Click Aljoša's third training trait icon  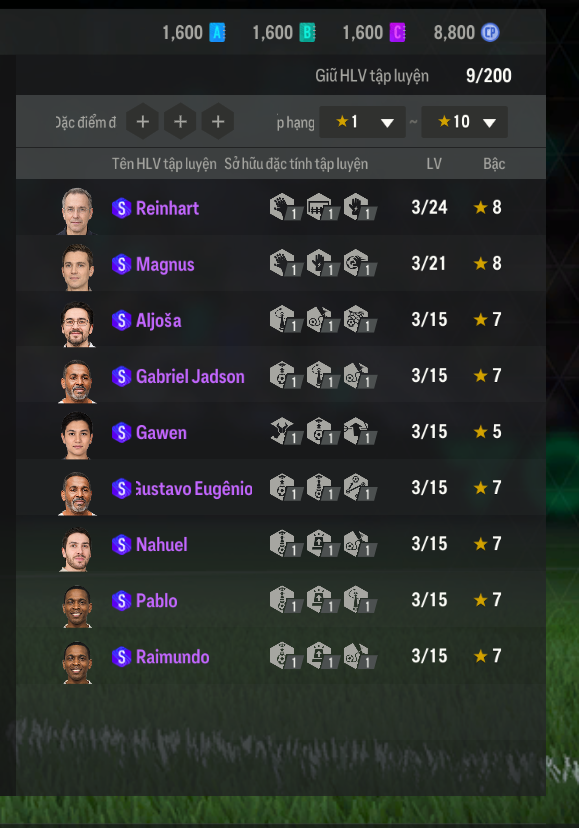[359, 319]
